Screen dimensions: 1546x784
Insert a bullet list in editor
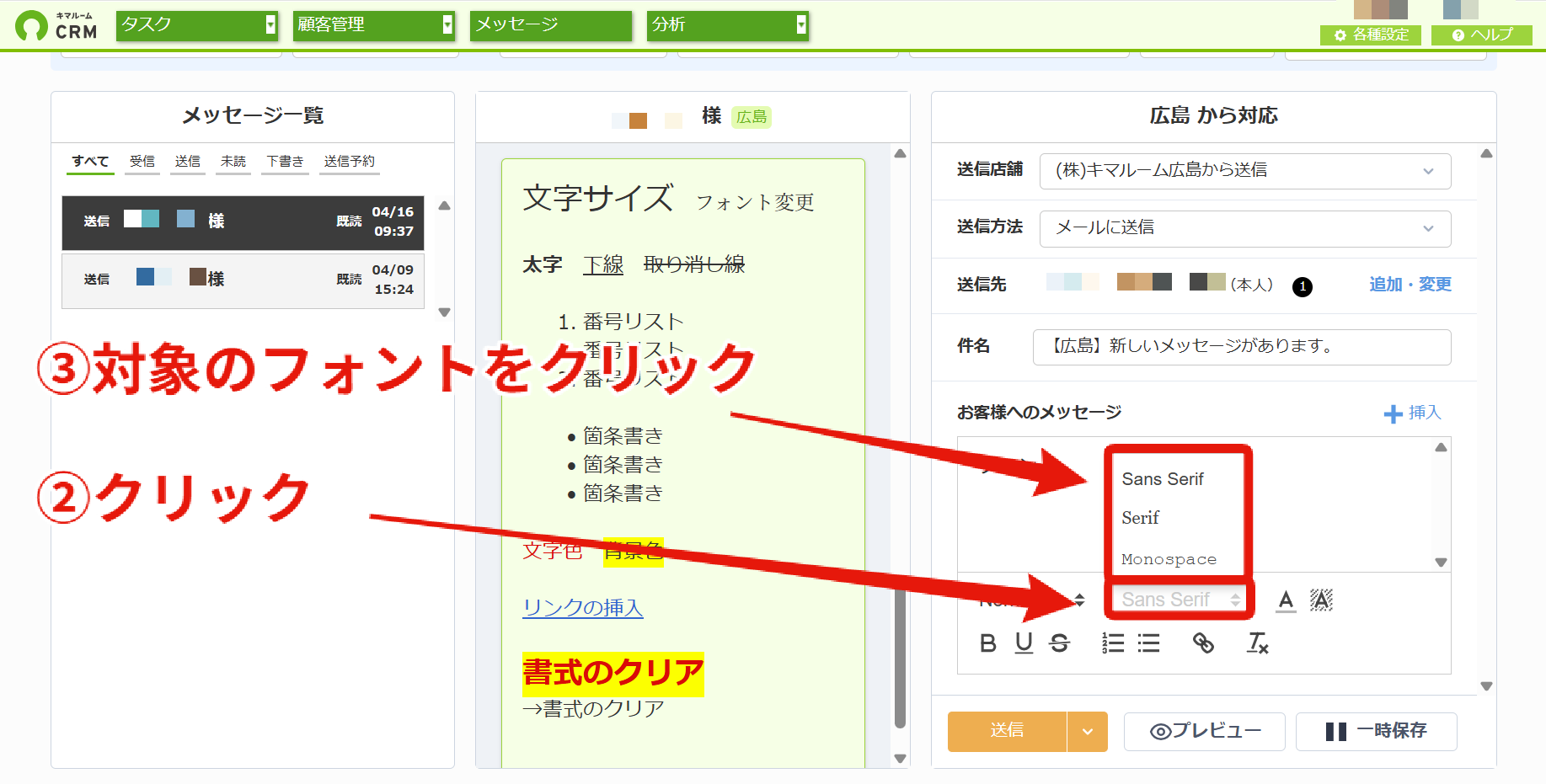point(1148,643)
